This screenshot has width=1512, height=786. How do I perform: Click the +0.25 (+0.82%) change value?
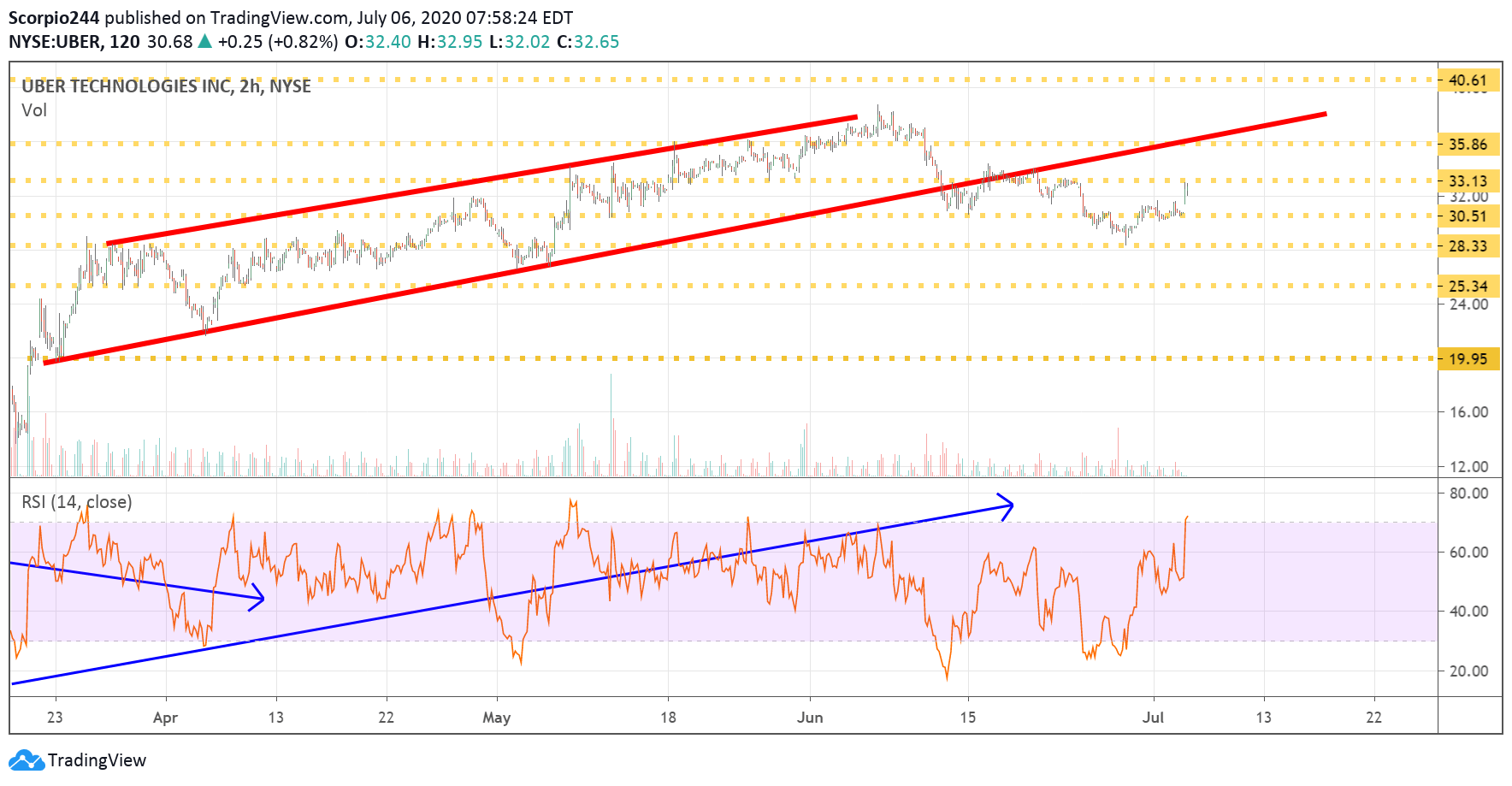278,42
